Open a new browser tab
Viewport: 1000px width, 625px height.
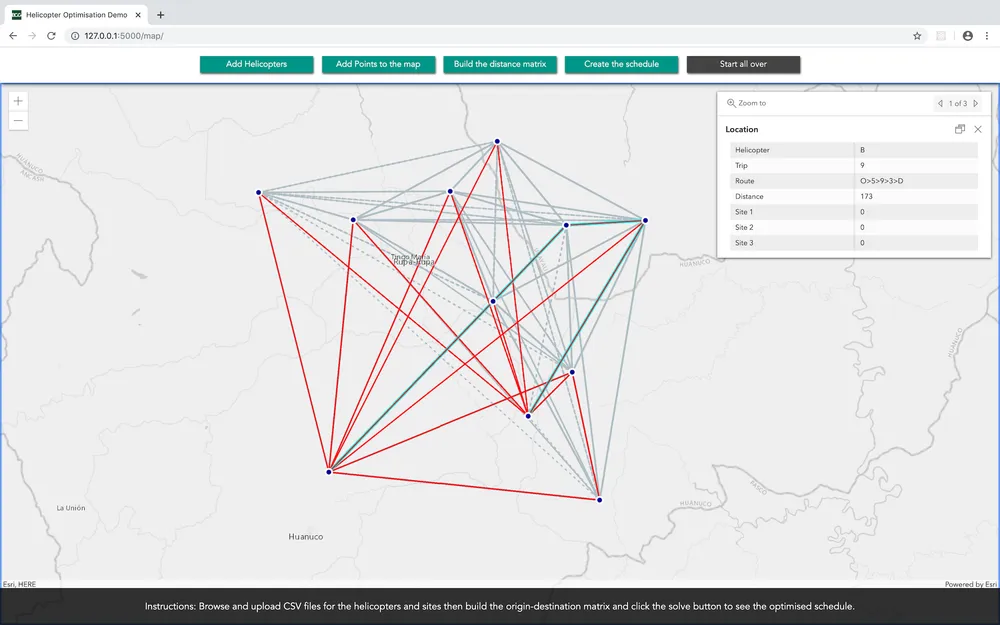[161, 15]
